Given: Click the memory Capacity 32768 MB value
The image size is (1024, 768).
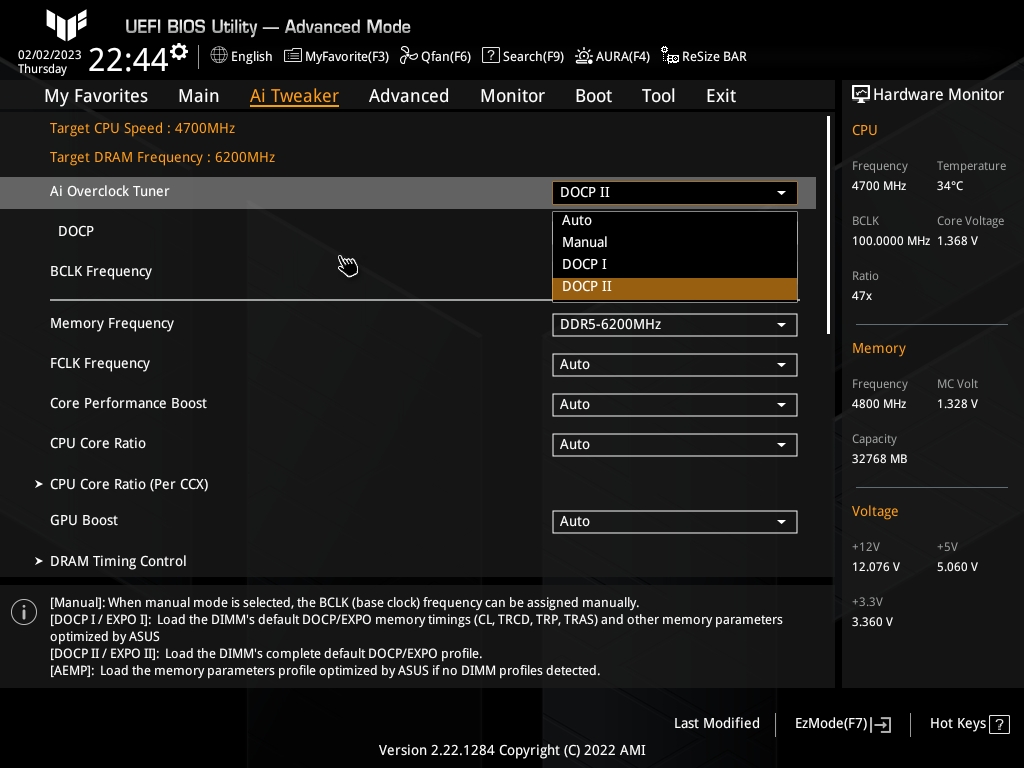Looking at the screenshot, I should (x=879, y=459).
